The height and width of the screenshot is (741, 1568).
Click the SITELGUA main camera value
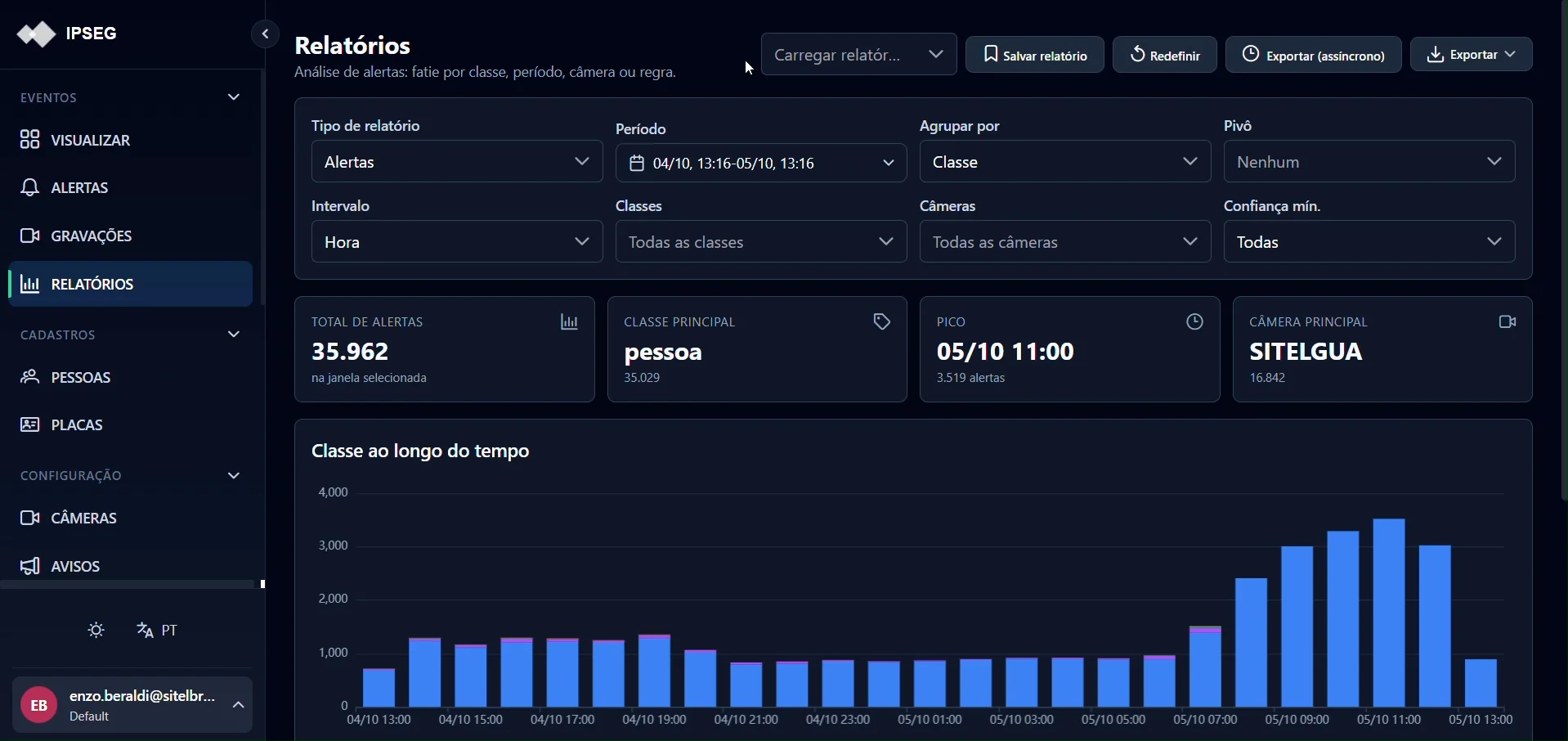click(x=1306, y=352)
